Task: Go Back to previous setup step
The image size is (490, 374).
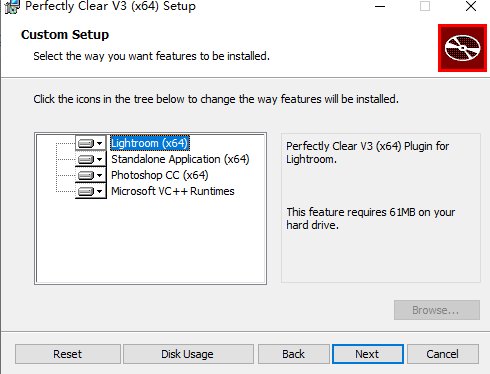Action: [x=293, y=354]
